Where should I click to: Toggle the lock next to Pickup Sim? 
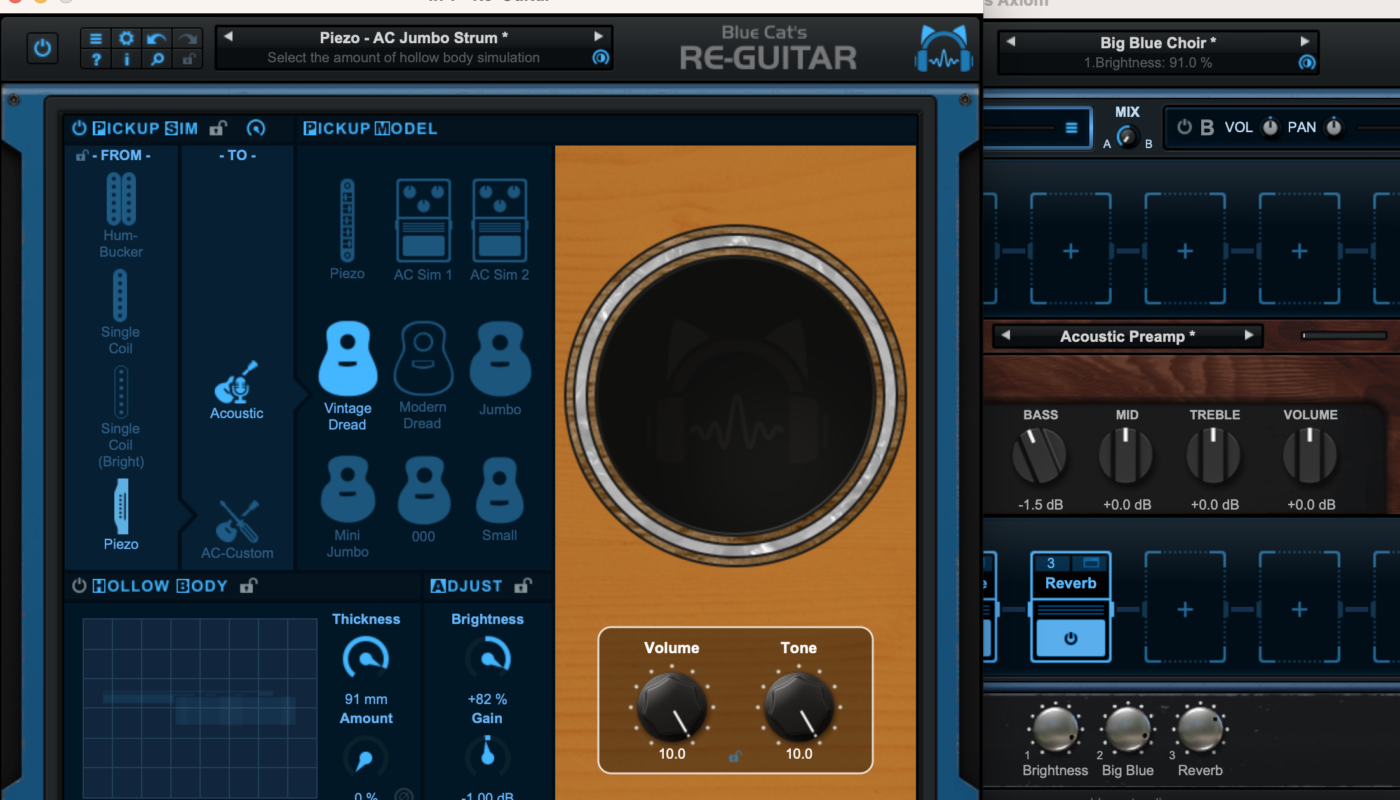[x=218, y=128]
